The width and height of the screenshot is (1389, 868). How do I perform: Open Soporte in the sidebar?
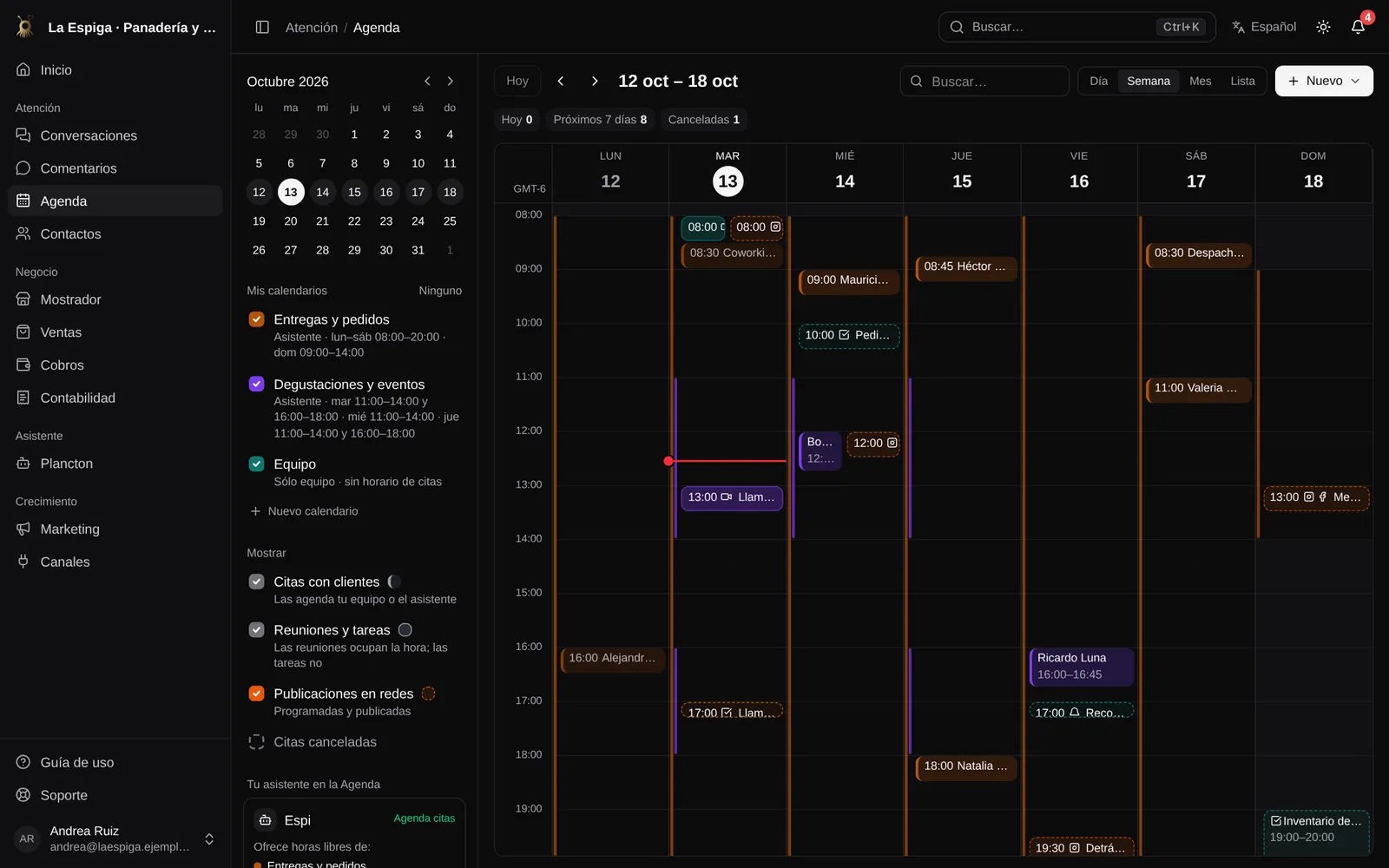pos(115,795)
